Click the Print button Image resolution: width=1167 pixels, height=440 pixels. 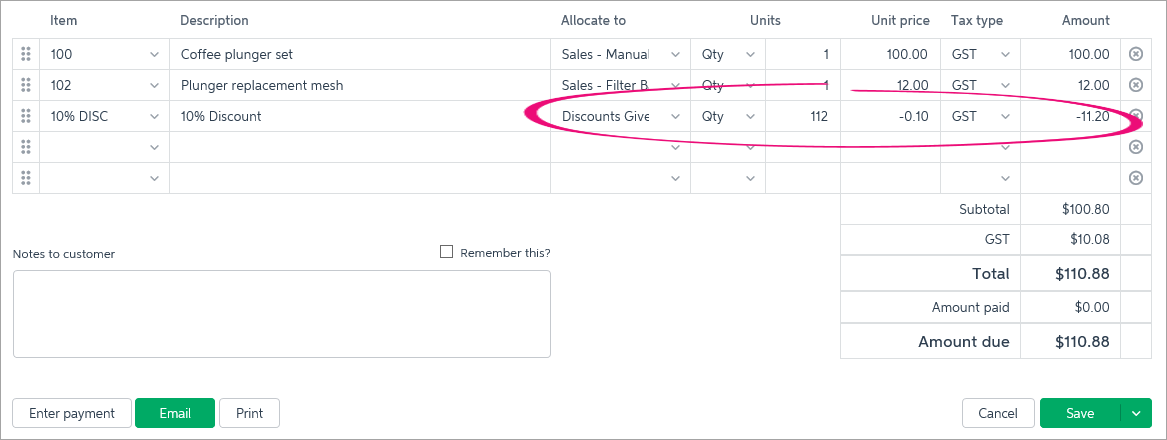point(249,413)
